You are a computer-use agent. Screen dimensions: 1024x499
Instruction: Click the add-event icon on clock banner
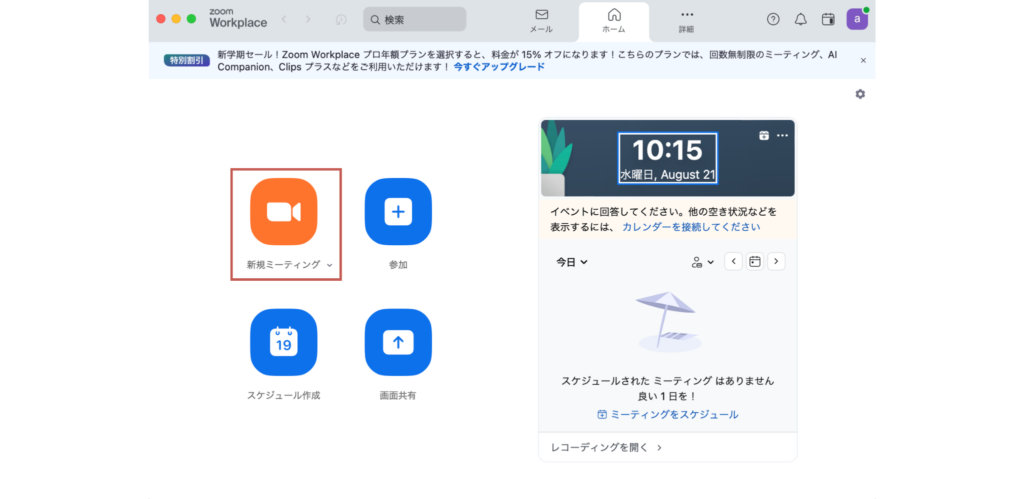point(764,135)
